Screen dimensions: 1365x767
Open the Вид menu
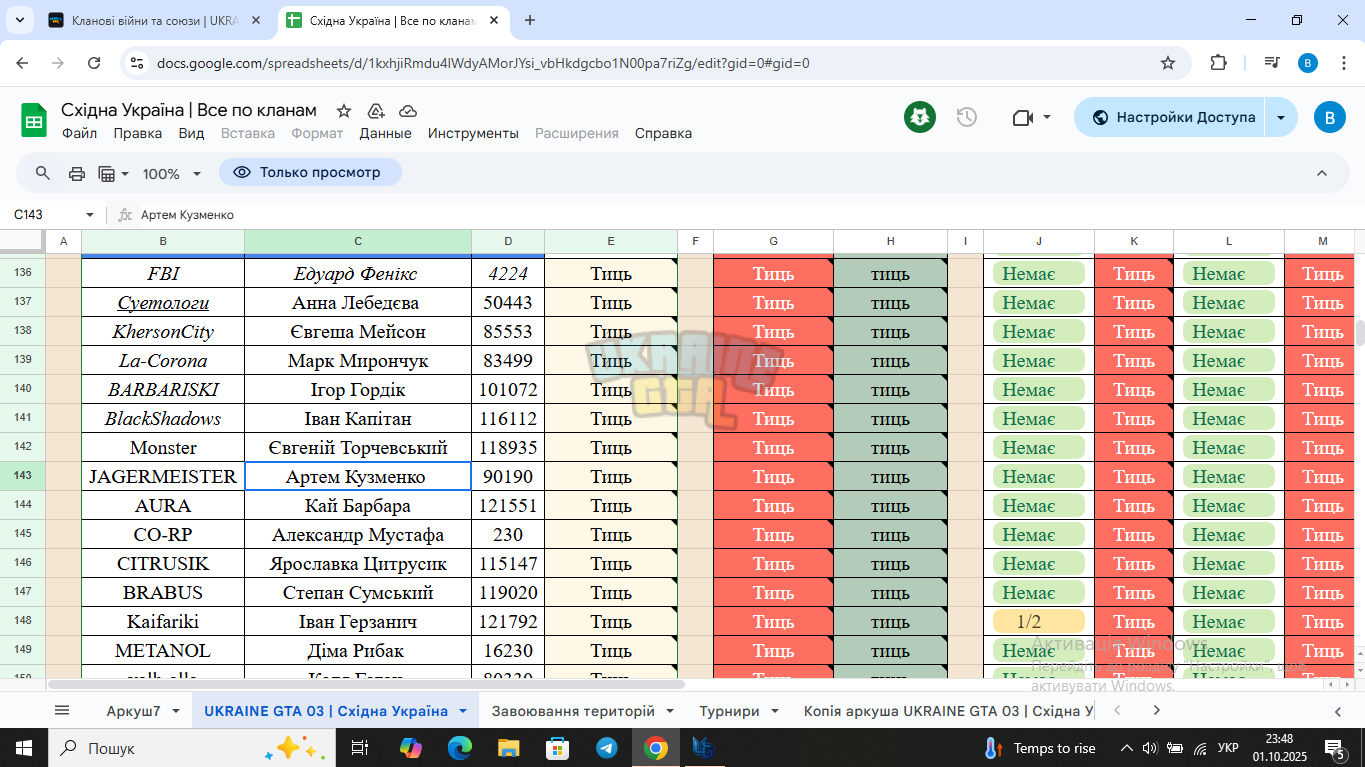tap(191, 133)
